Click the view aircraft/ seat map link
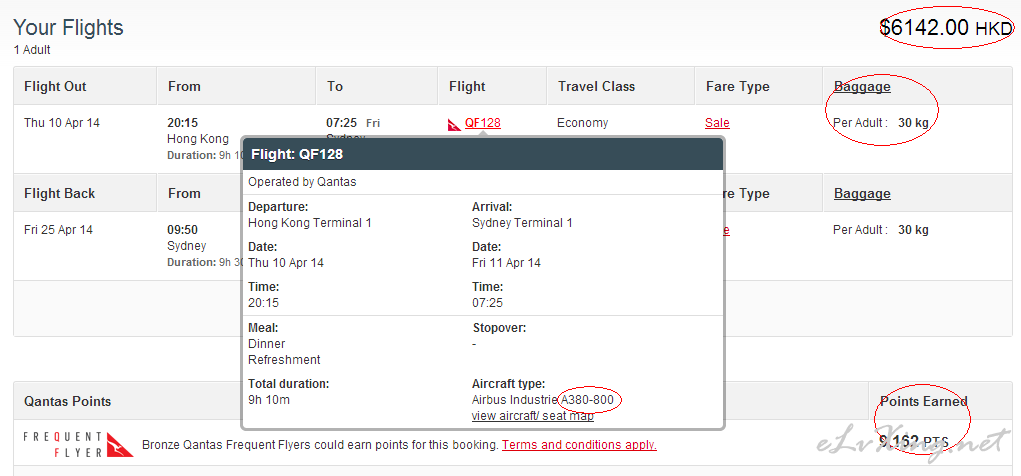 (533, 416)
